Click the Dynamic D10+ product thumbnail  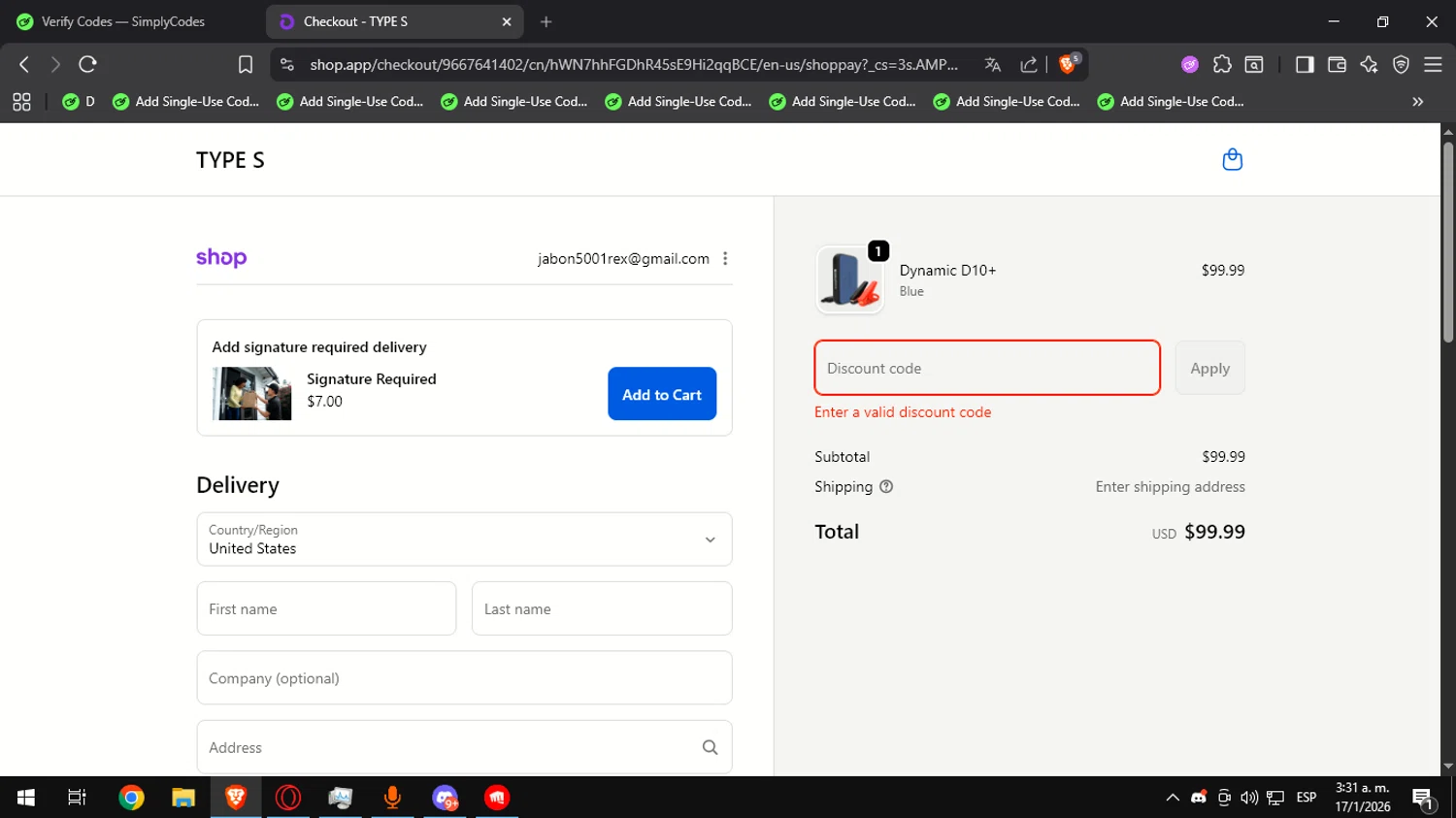pos(850,279)
